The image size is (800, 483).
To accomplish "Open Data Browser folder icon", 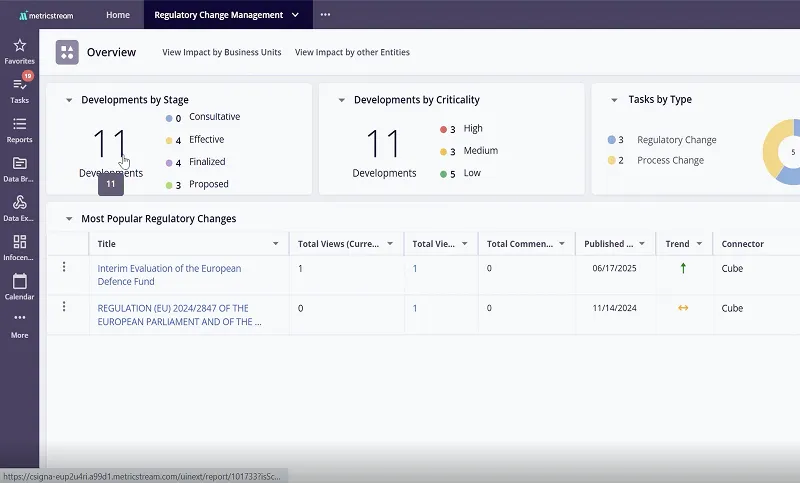I will point(19,163).
